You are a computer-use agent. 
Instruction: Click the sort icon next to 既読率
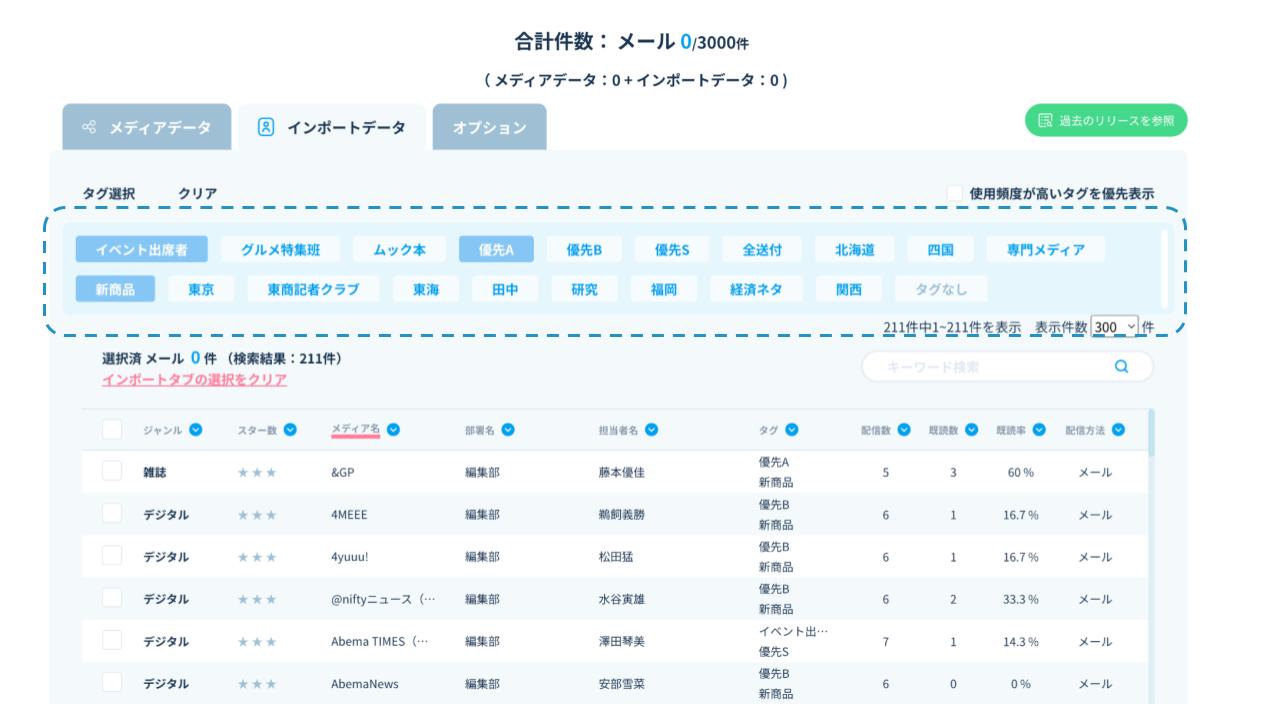(1040, 430)
